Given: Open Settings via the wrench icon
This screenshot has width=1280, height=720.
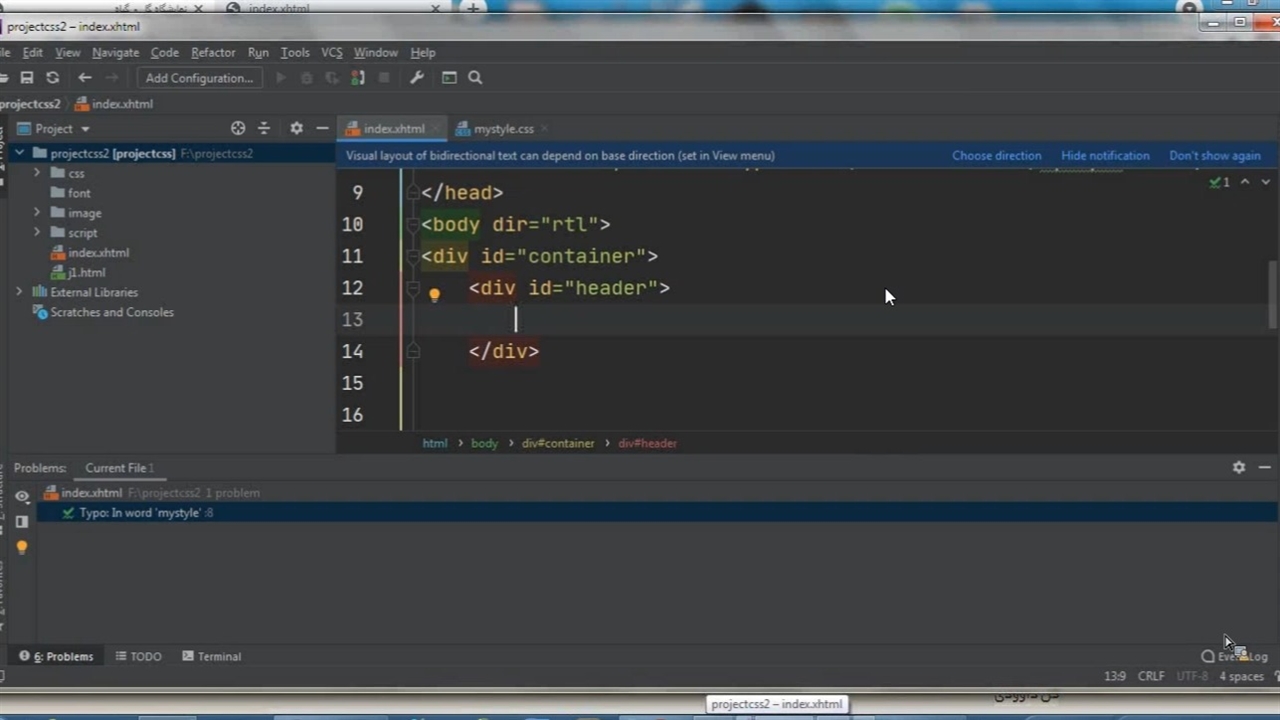Looking at the screenshot, I should point(417,78).
